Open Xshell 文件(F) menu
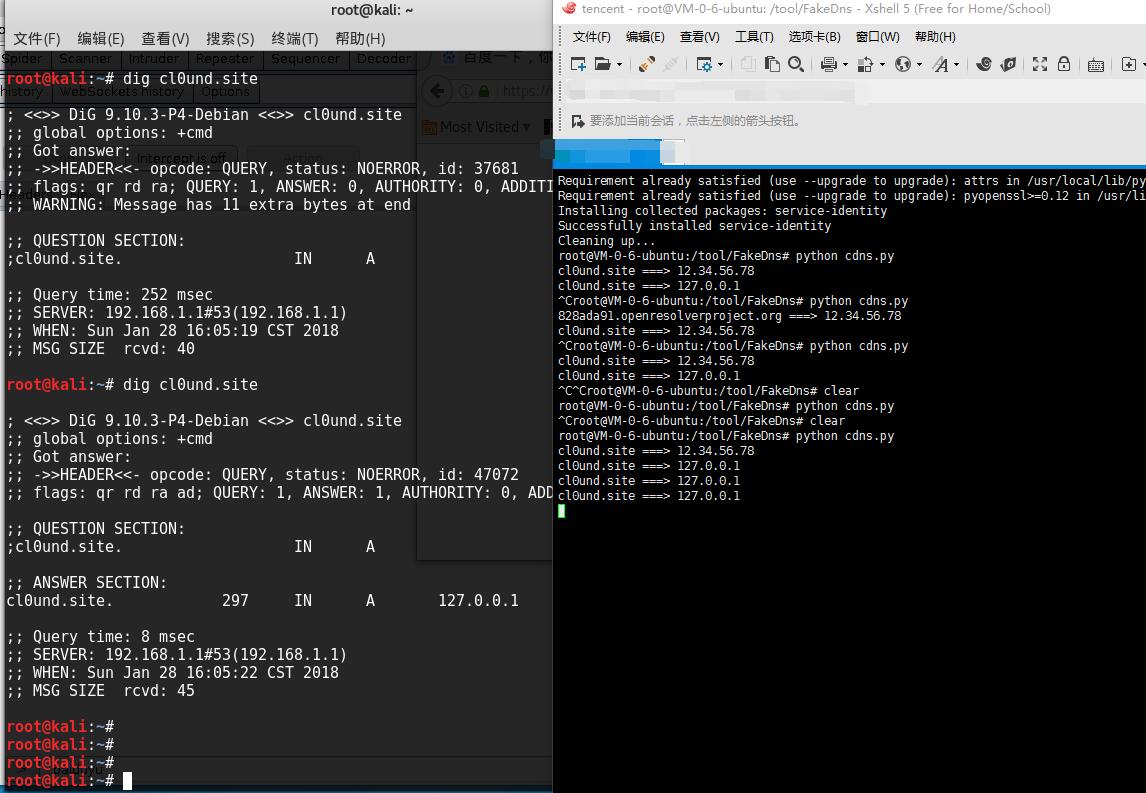 (591, 37)
